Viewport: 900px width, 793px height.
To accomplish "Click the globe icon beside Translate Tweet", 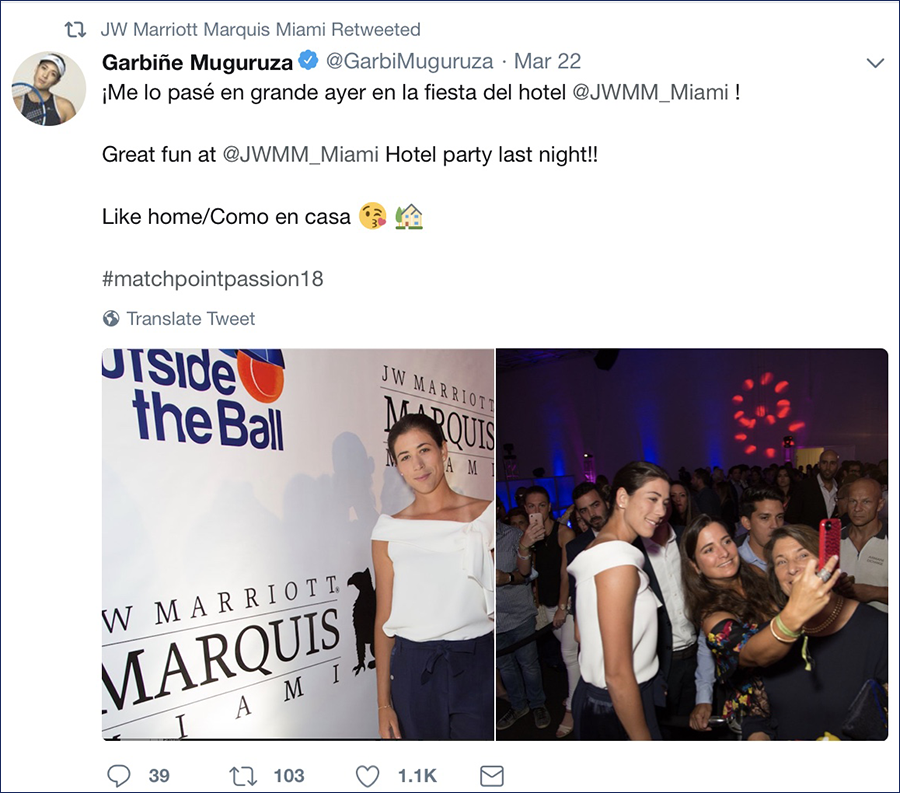I will pyautogui.click(x=111, y=318).
